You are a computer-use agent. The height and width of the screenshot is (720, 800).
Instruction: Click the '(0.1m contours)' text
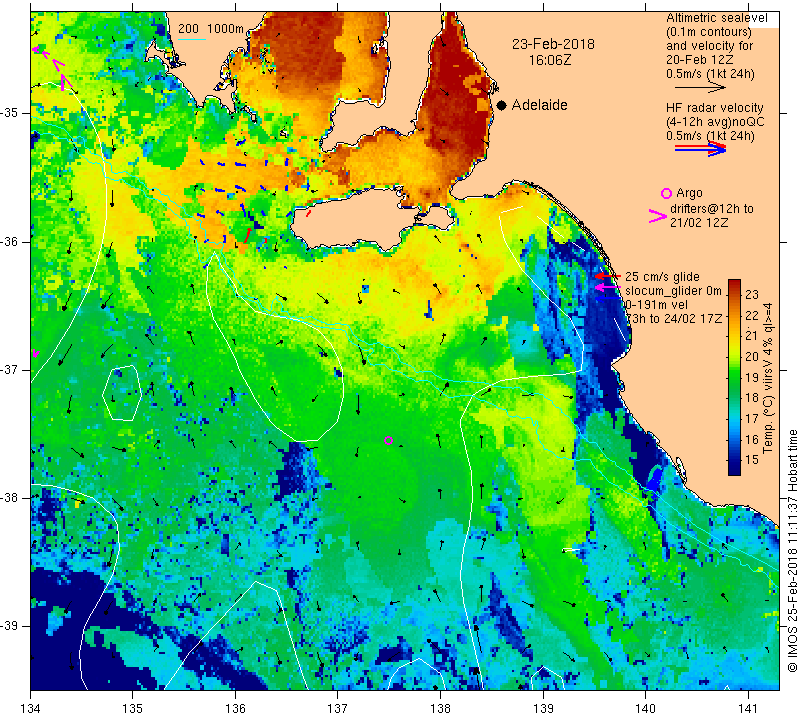coord(709,32)
